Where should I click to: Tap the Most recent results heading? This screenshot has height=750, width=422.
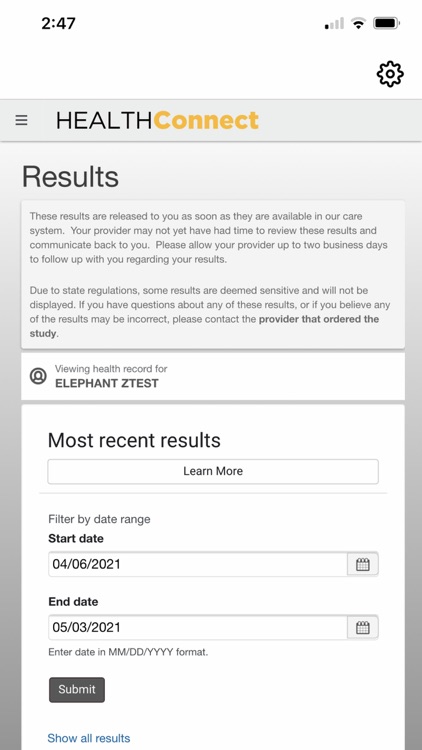coord(134,440)
